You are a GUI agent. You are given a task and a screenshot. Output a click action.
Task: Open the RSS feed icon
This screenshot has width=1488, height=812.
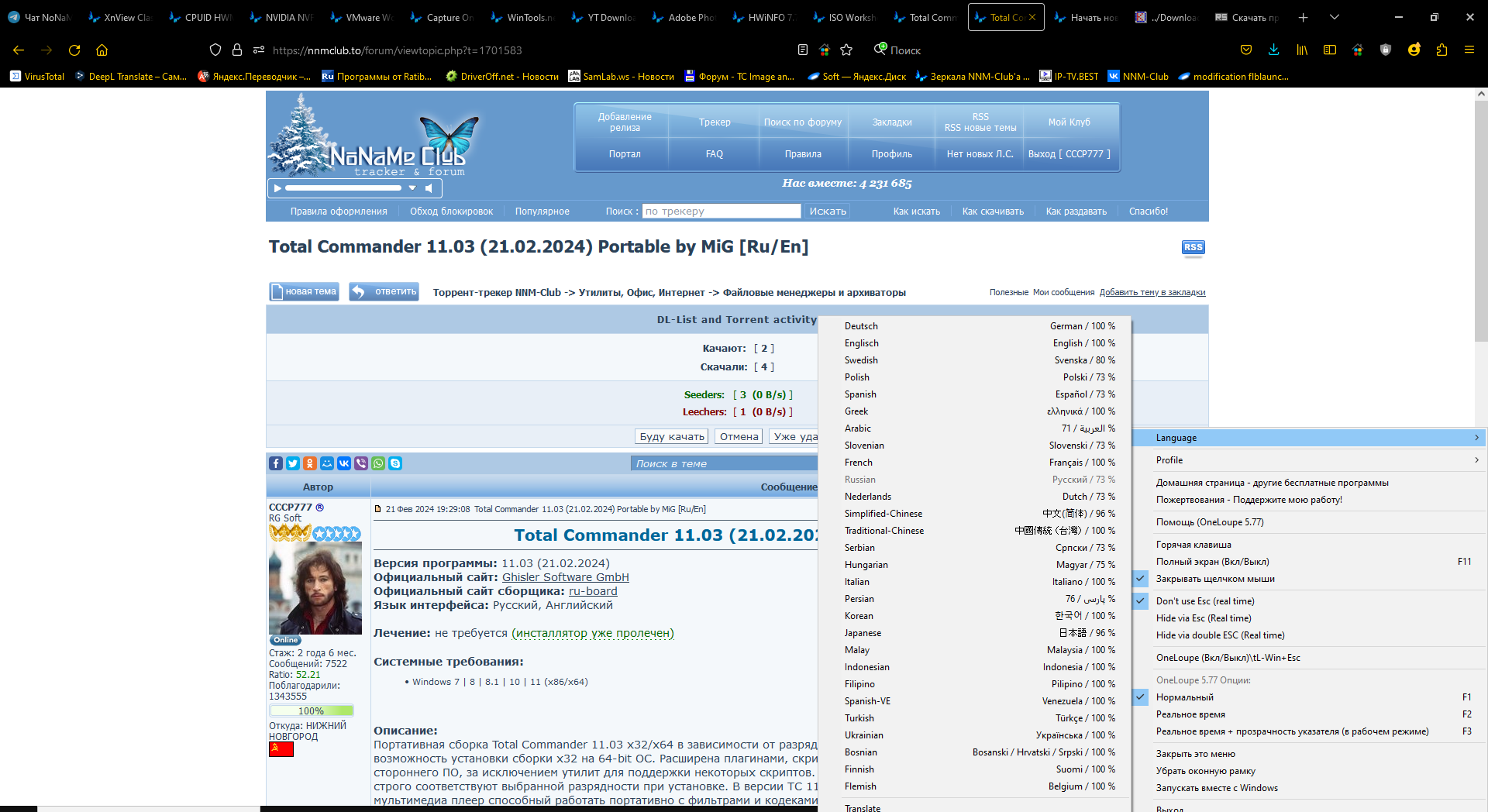1193,247
